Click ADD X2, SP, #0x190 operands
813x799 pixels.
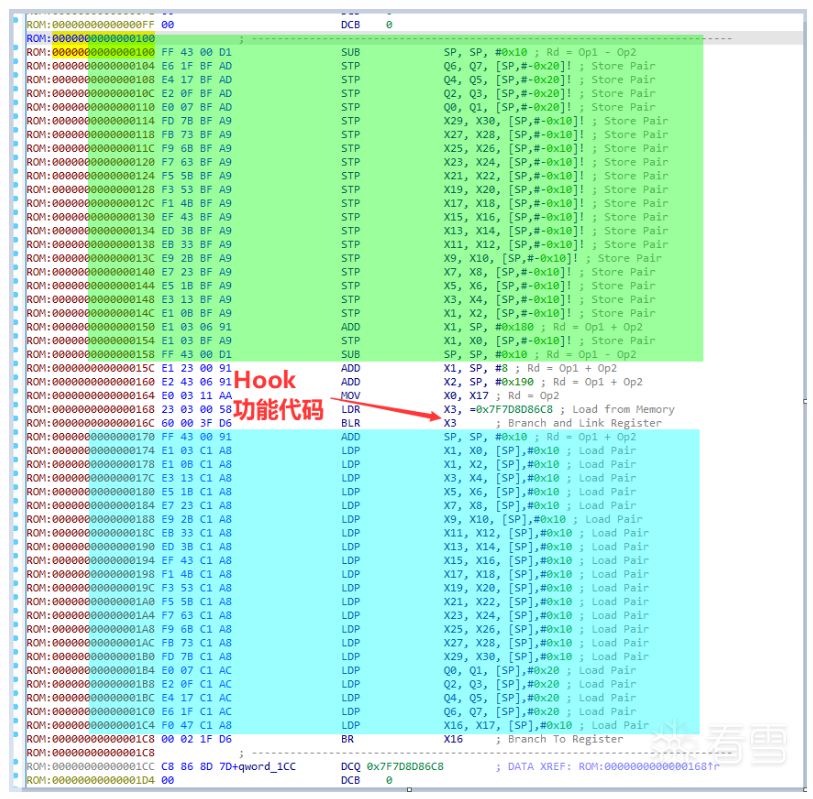[x=488, y=382]
